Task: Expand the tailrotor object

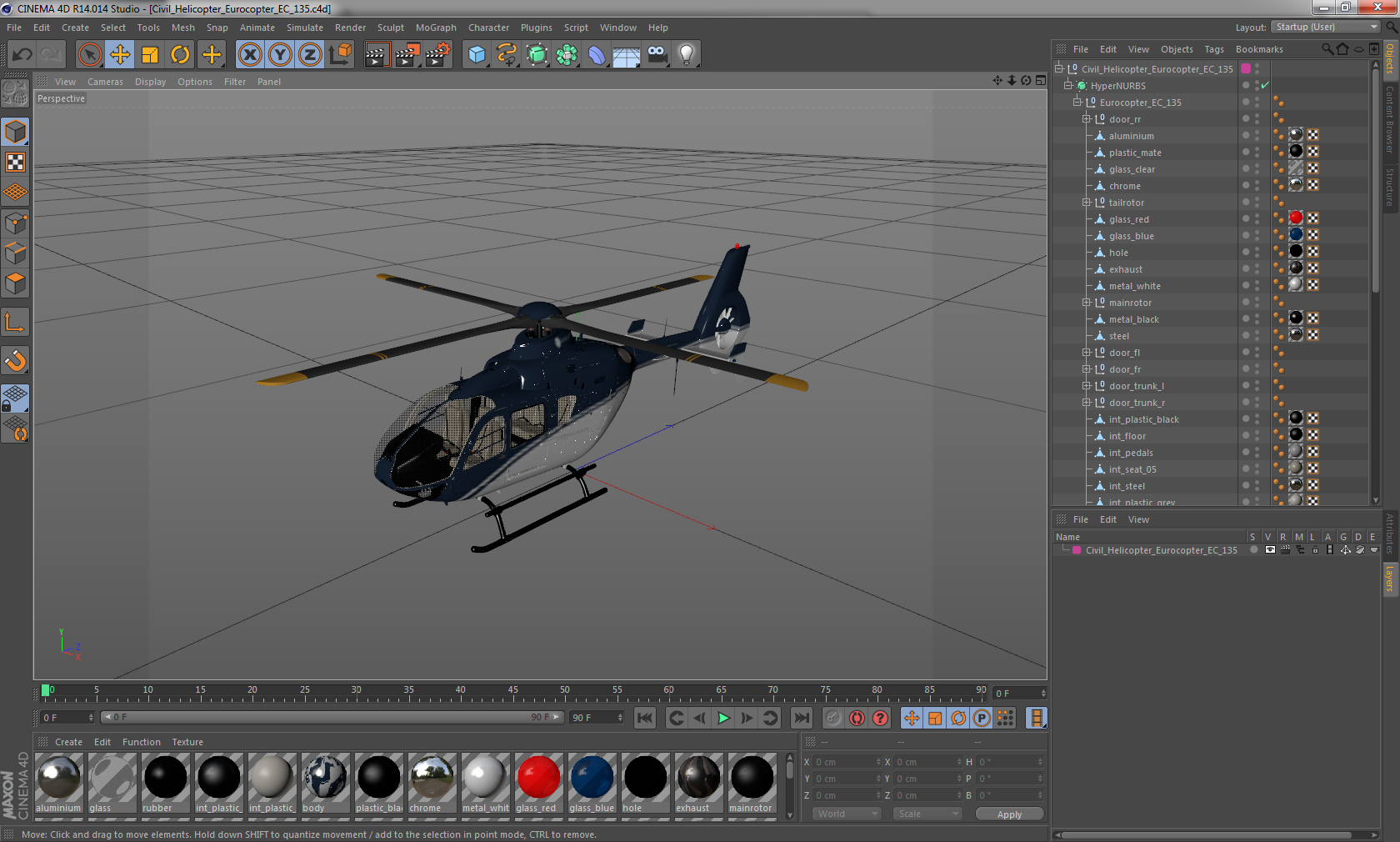Action: [1086, 202]
